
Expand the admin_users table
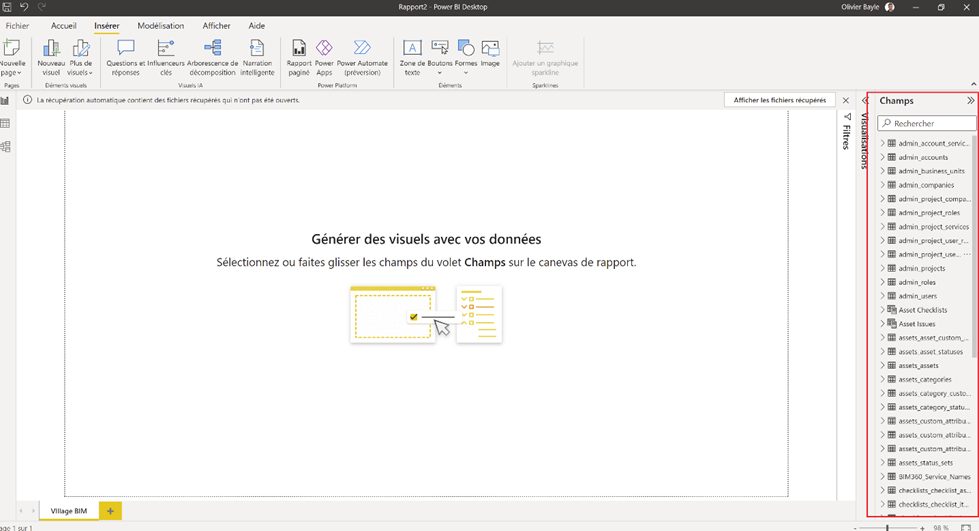[x=883, y=296]
